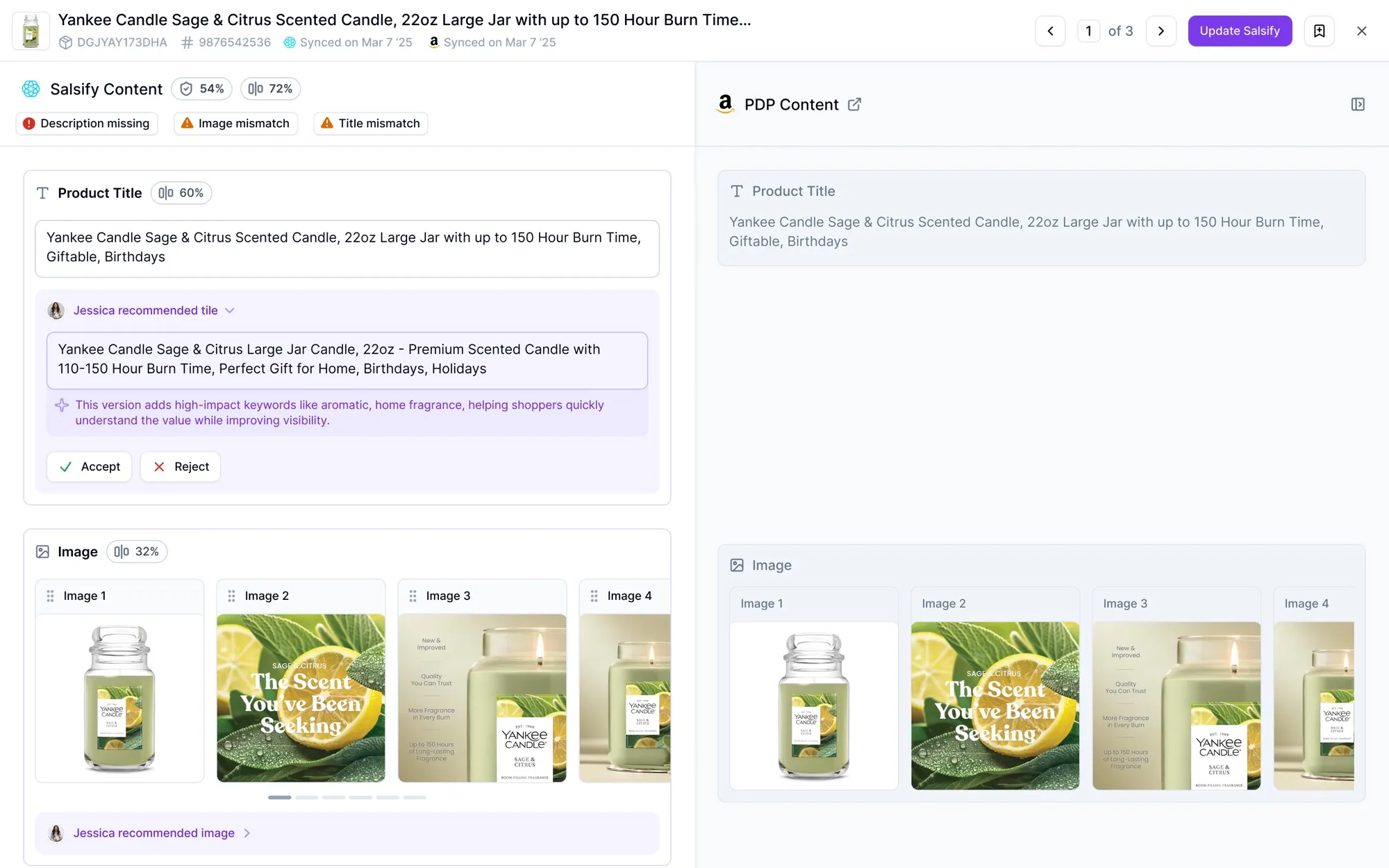The height and width of the screenshot is (868, 1389).
Task: Close the product panel with X
Action: 1361,31
